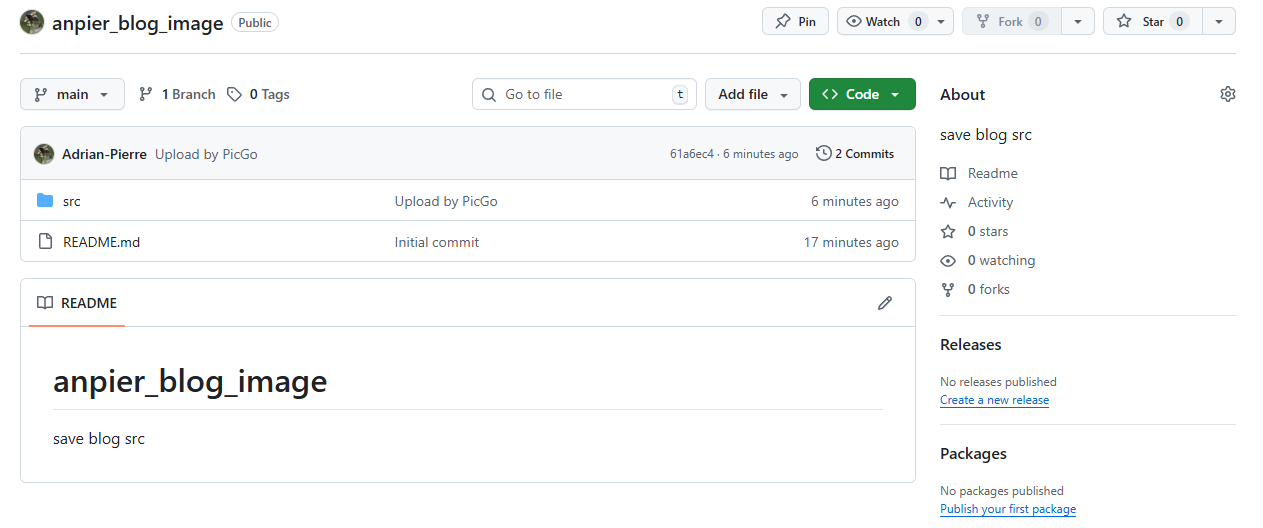The width and height of the screenshot is (1263, 528).
Task: Click the blue src folder icon
Action: (x=45, y=201)
